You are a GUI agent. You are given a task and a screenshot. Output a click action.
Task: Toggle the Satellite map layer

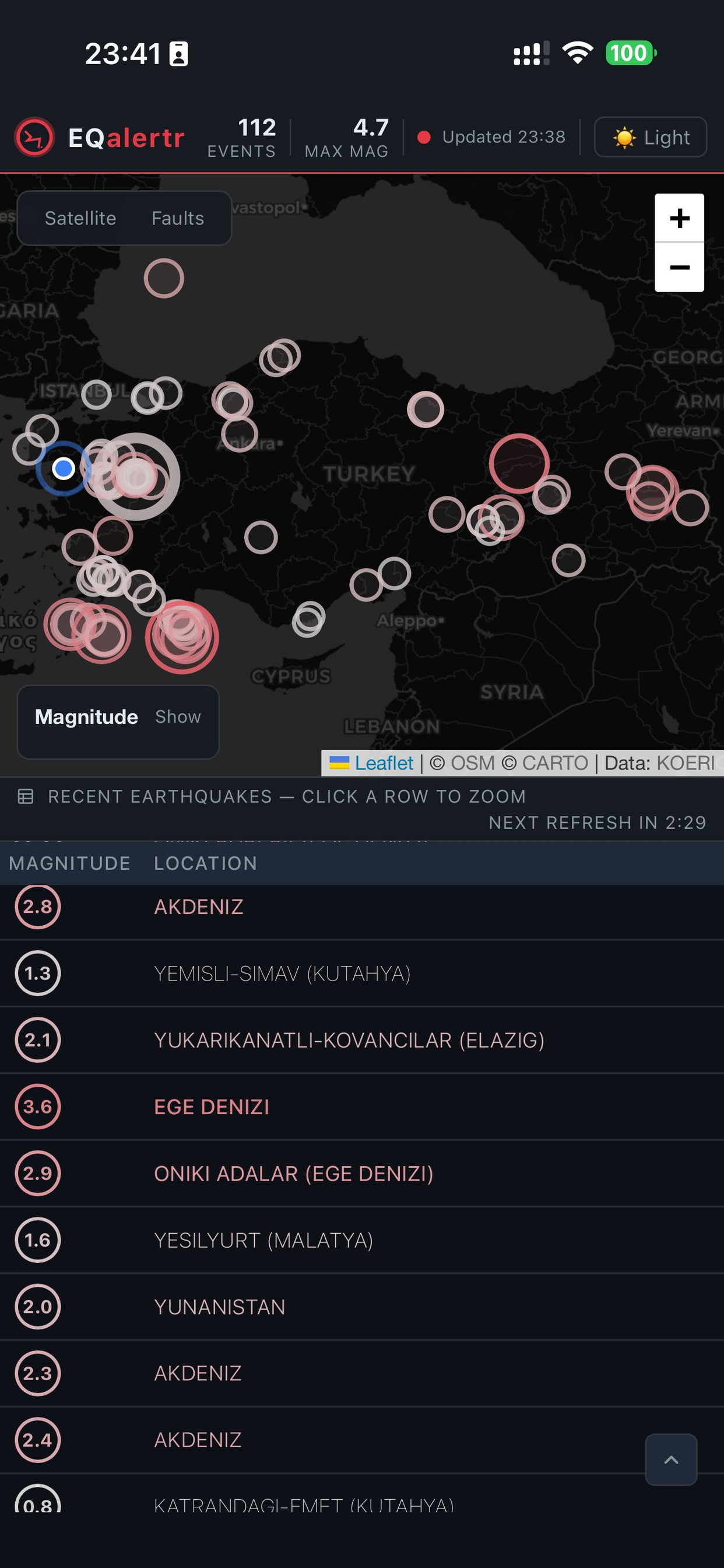[80, 218]
